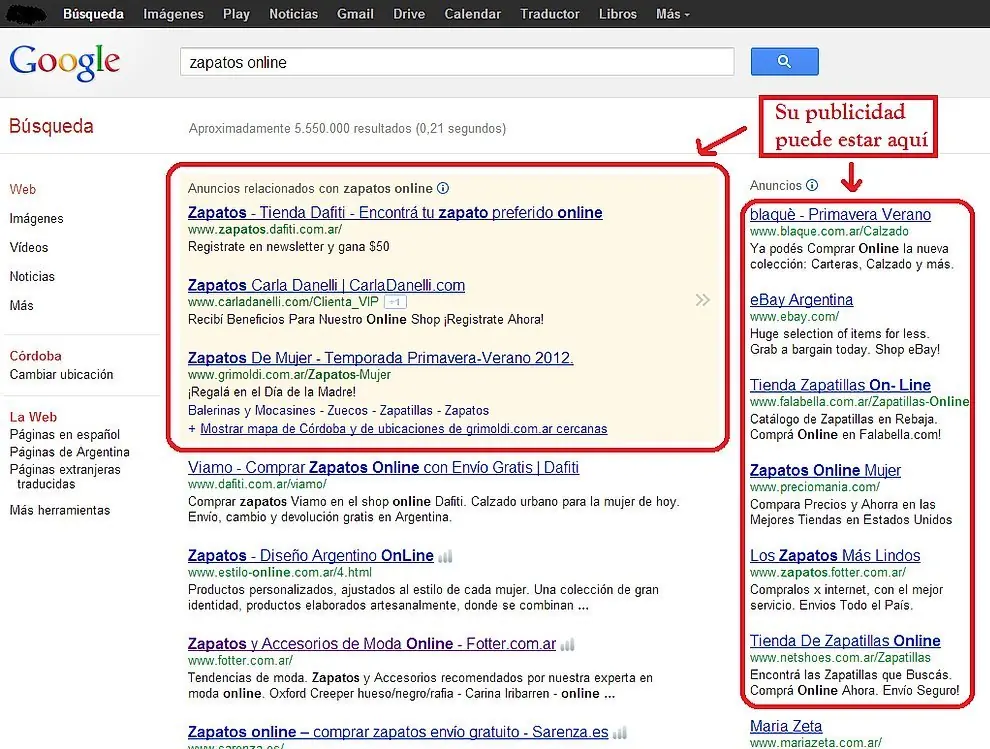Open the 'Tienda Zapatillas On- Line' ad
The image size is (990, 749).
(x=840, y=385)
